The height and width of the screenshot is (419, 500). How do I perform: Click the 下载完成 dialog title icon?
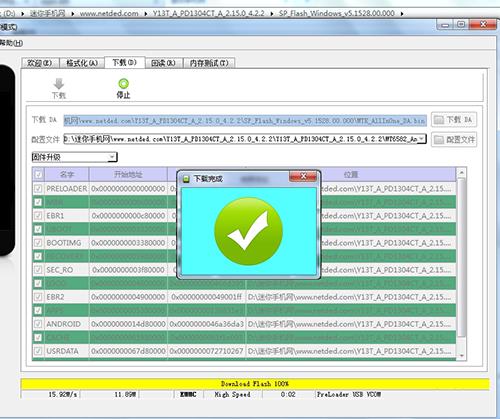pyautogui.click(x=186, y=179)
